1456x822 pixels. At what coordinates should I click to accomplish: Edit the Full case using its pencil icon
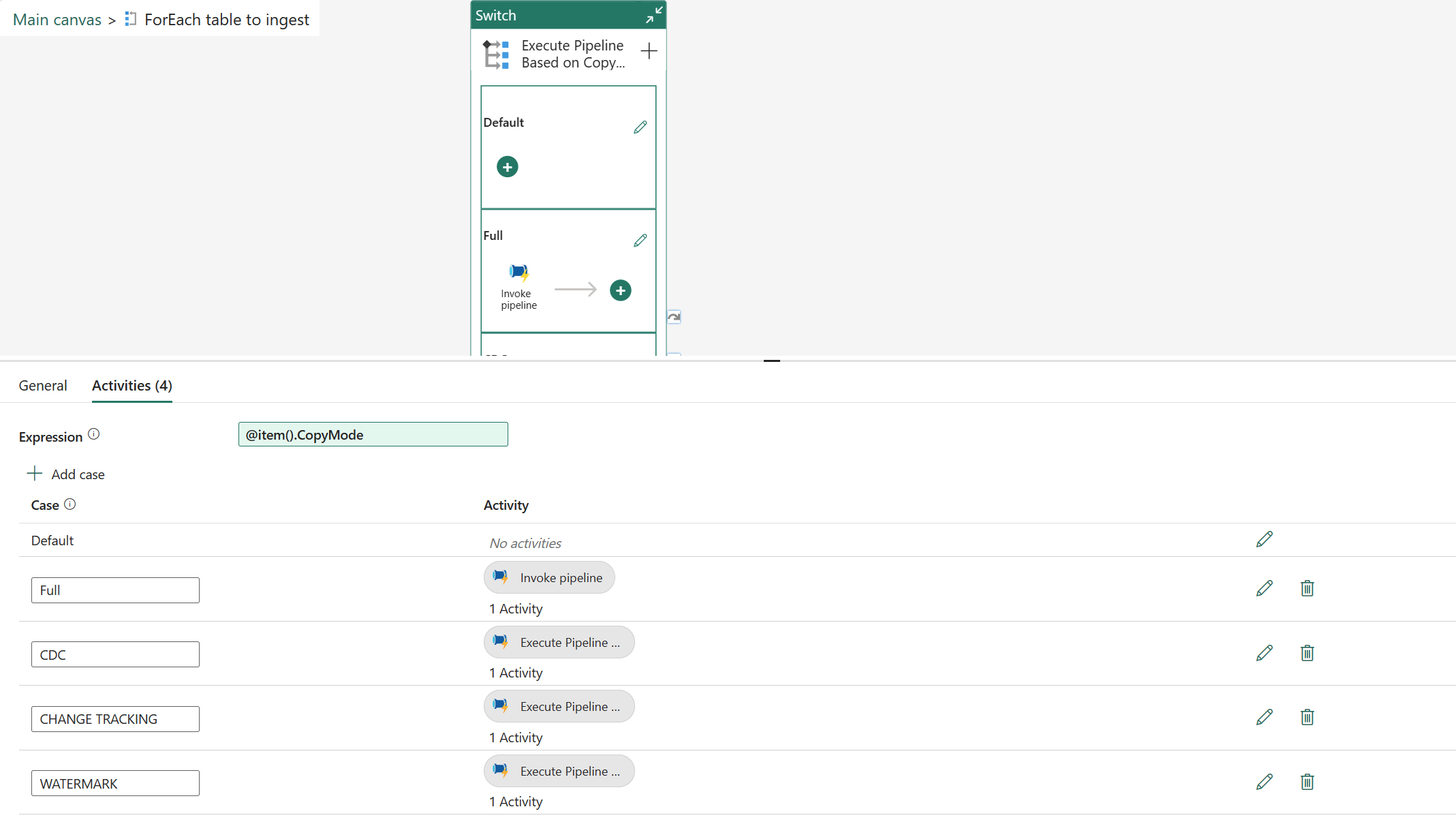click(x=640, y=240)
